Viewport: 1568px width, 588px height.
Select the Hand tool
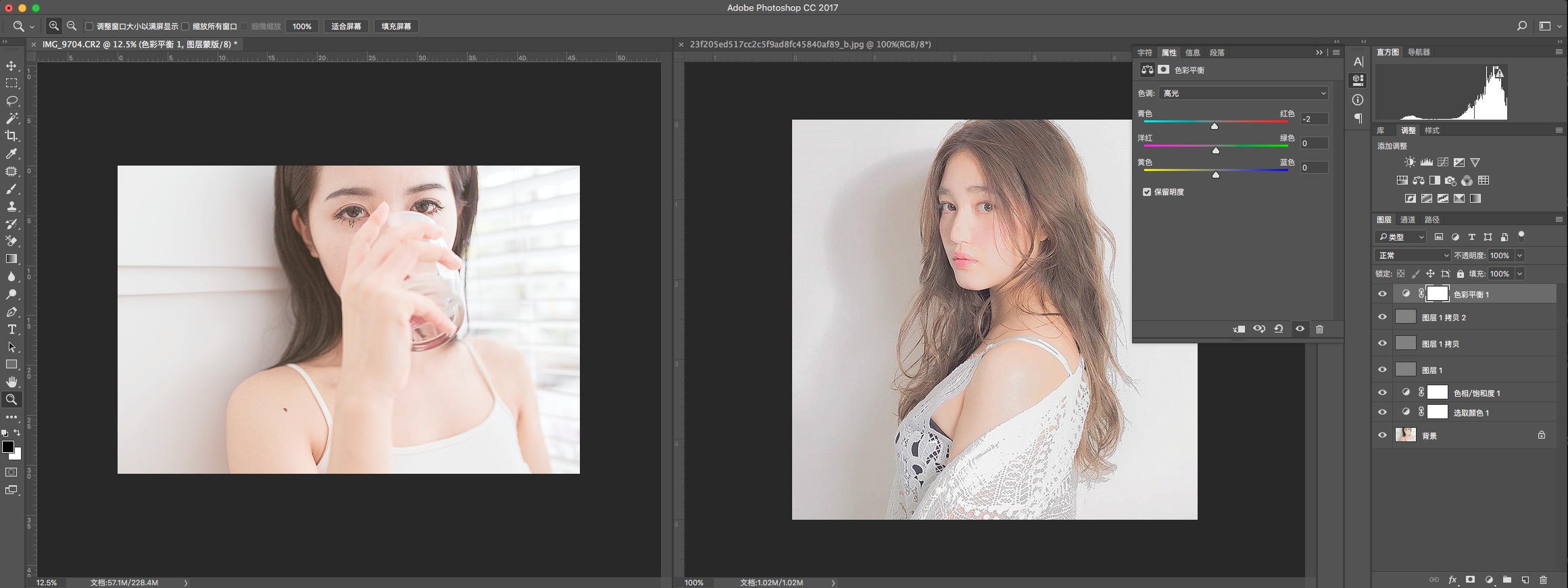11,382
